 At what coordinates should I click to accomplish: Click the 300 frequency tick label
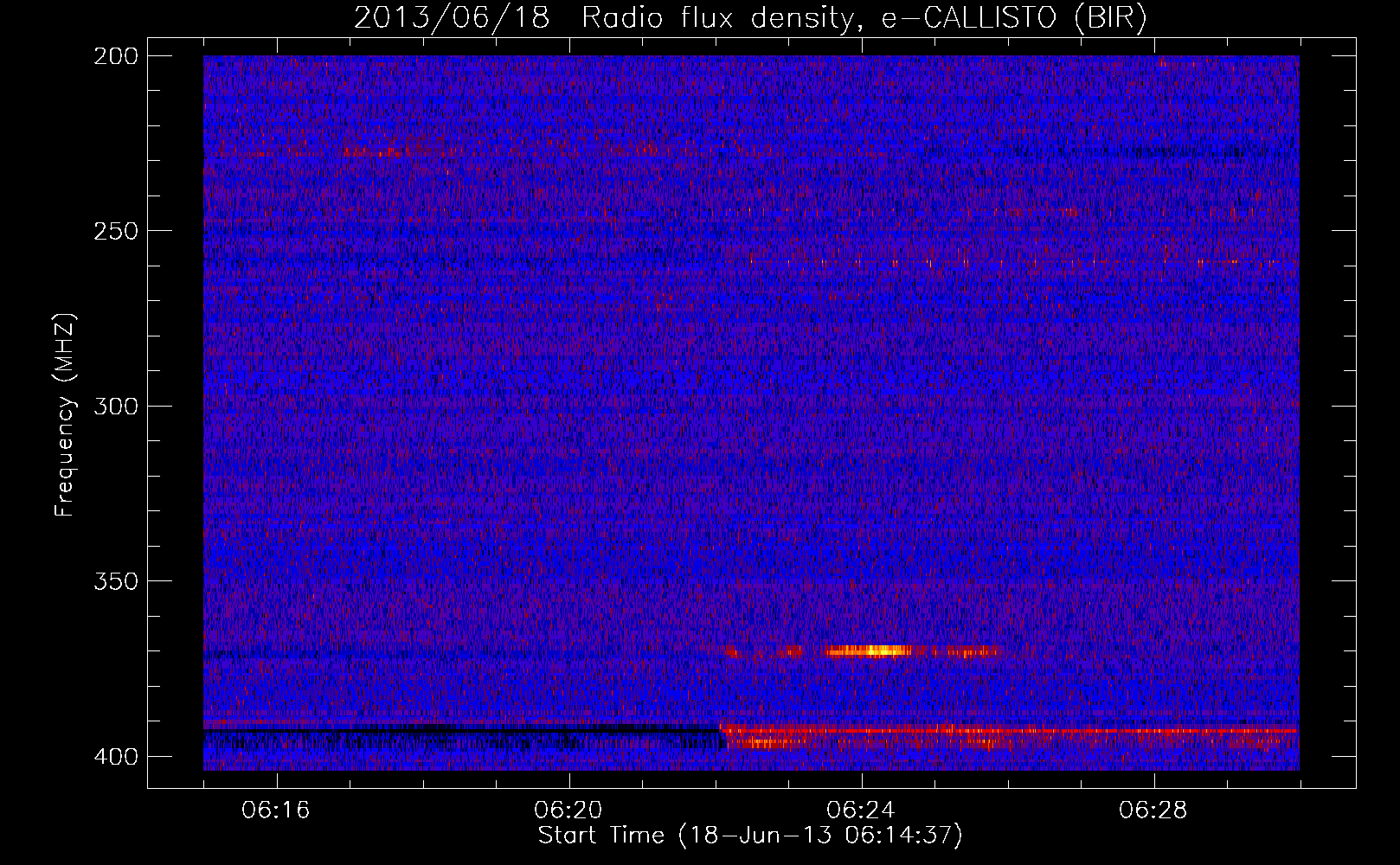tap(115, 406)
